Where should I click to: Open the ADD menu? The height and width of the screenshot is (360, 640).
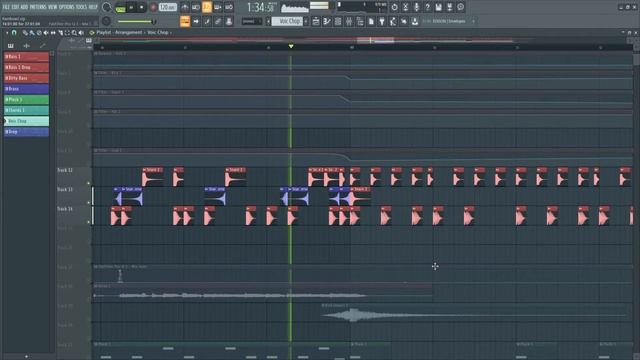(x=24, y=7)
